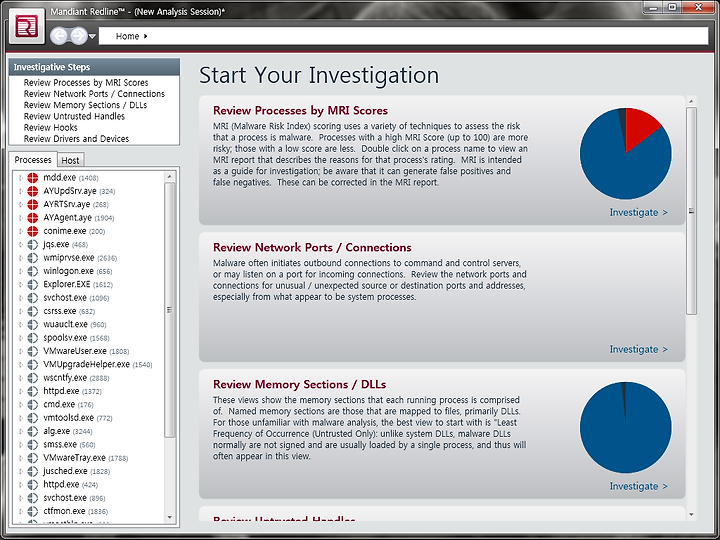Expand the AYUpdSrv.aye process node
This screenshot has height=540, width=720.
click(x=21, y=191)
